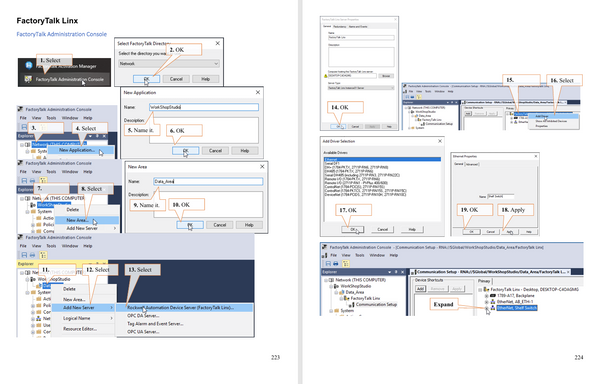
Task: Expand the EtherNet Shelf Switch node
Action: pyautogui.click(x=487, y=308)
